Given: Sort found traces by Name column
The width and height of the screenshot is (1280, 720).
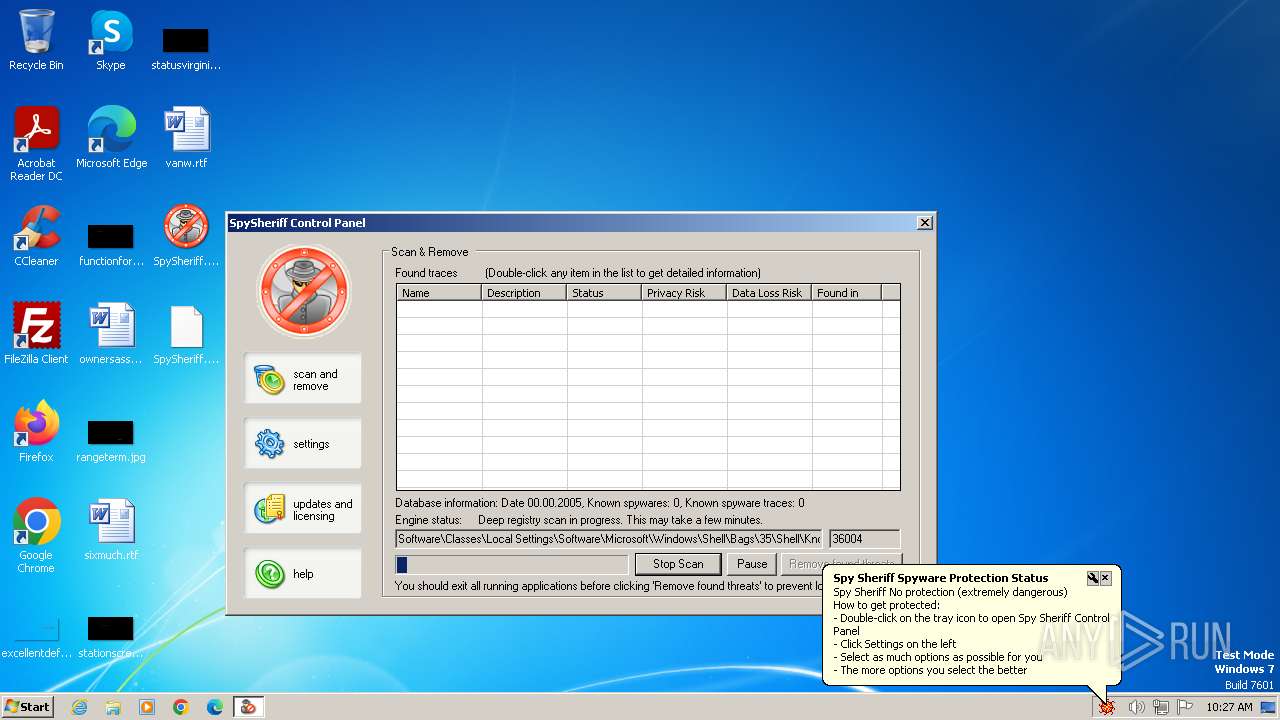Looking at the screenshot, I should point(439,293).
